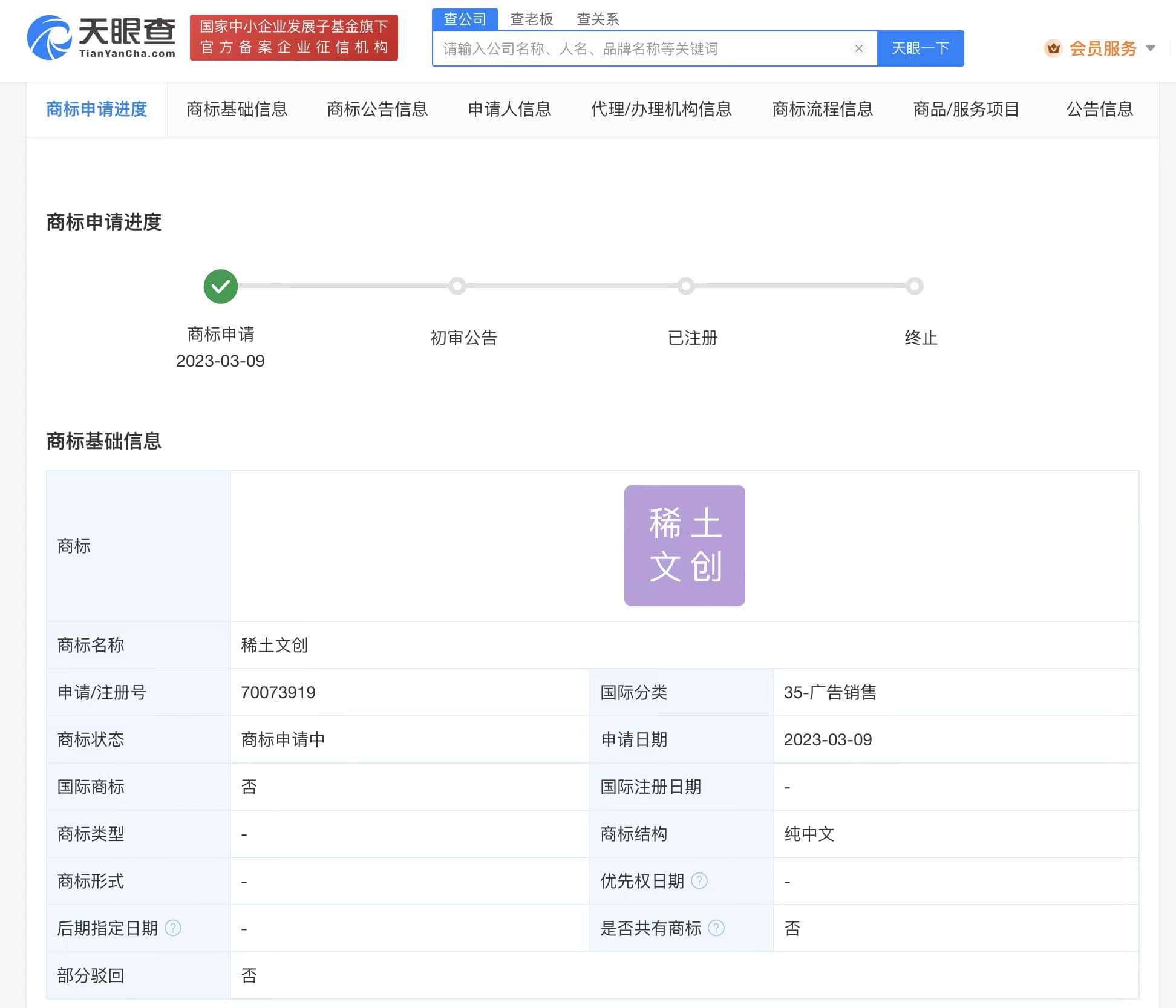This screenshot has height=1008, width=1176.
Task: Switch to the 查关系 search tab
Action: click(598, 19)
